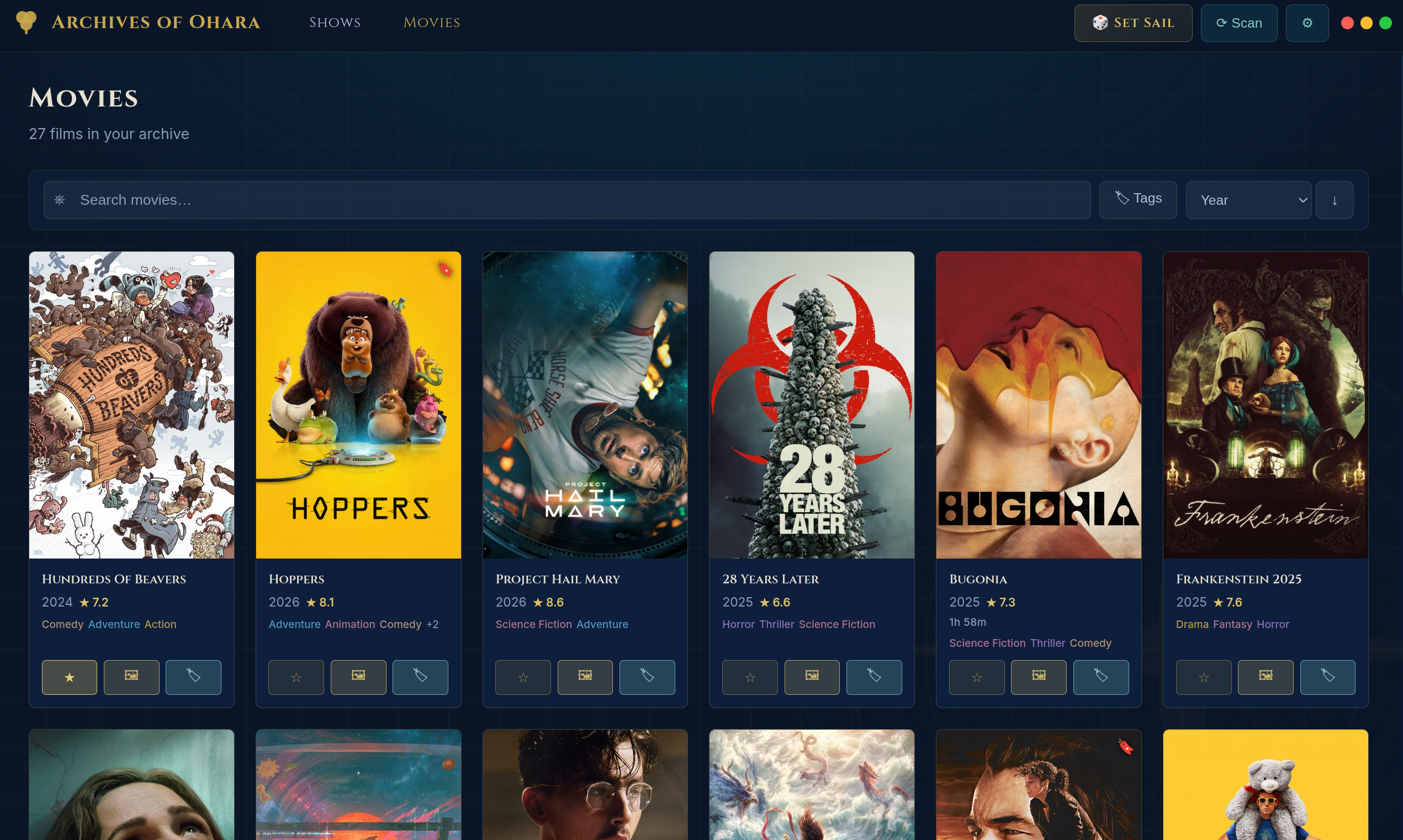Click the yellow window control dot

coord(1366,23)
